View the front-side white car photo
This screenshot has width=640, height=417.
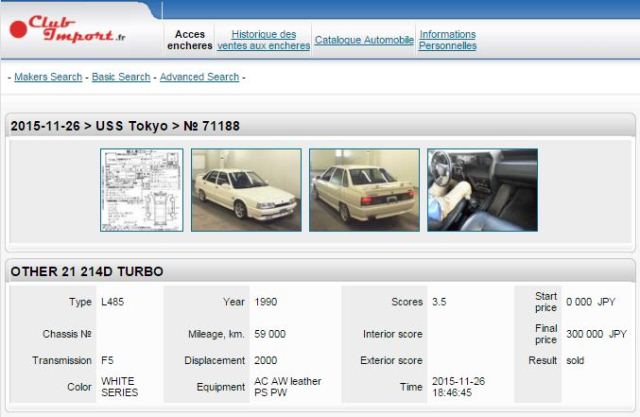point(246,190)
